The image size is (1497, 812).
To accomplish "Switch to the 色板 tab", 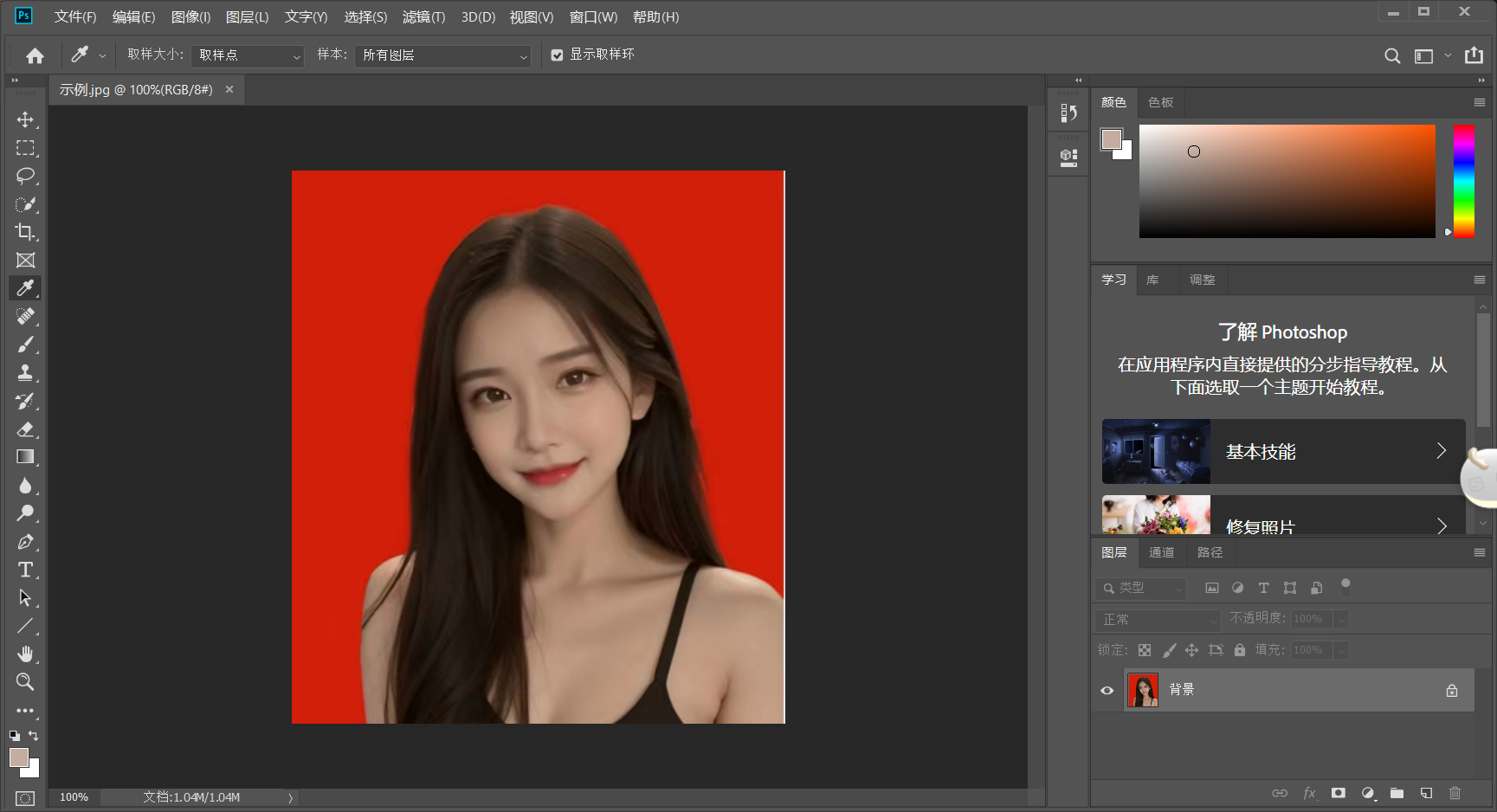I will 1161,102.
